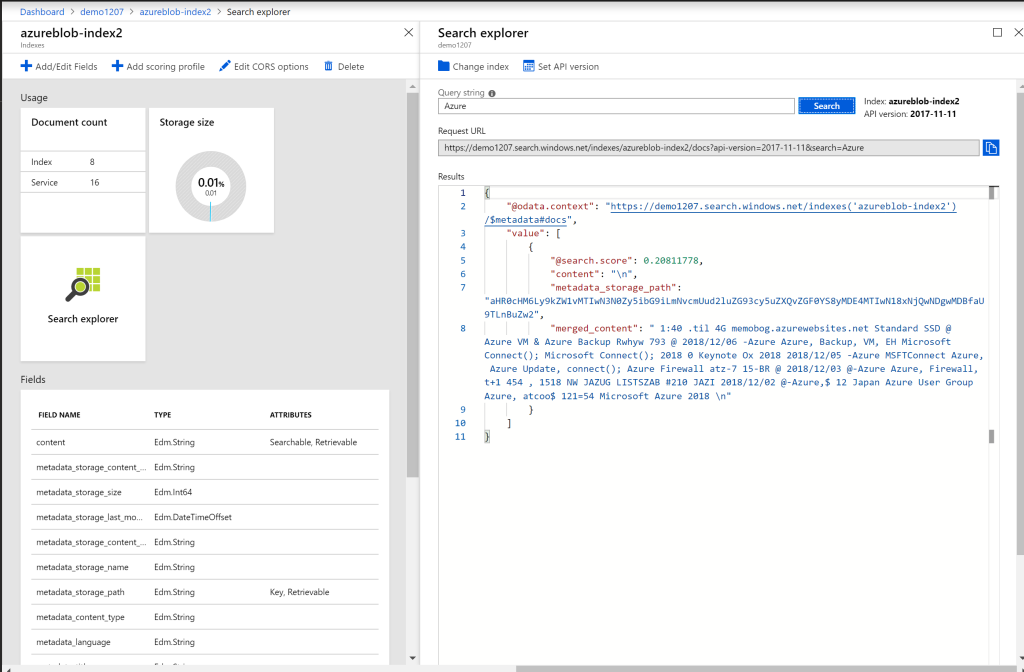
Task: Open the azureblob-index2 breadcrumb link
Action: point(175,12)
